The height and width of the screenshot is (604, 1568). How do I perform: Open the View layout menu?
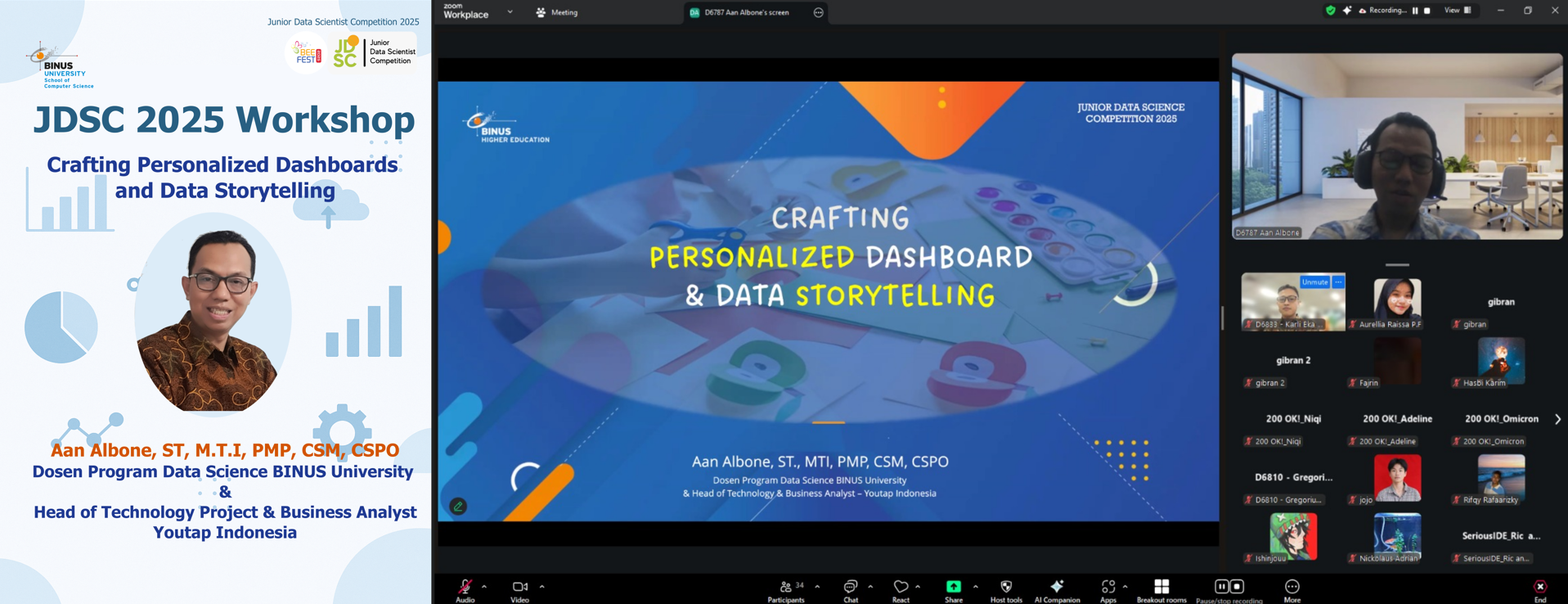[1457, 11]
